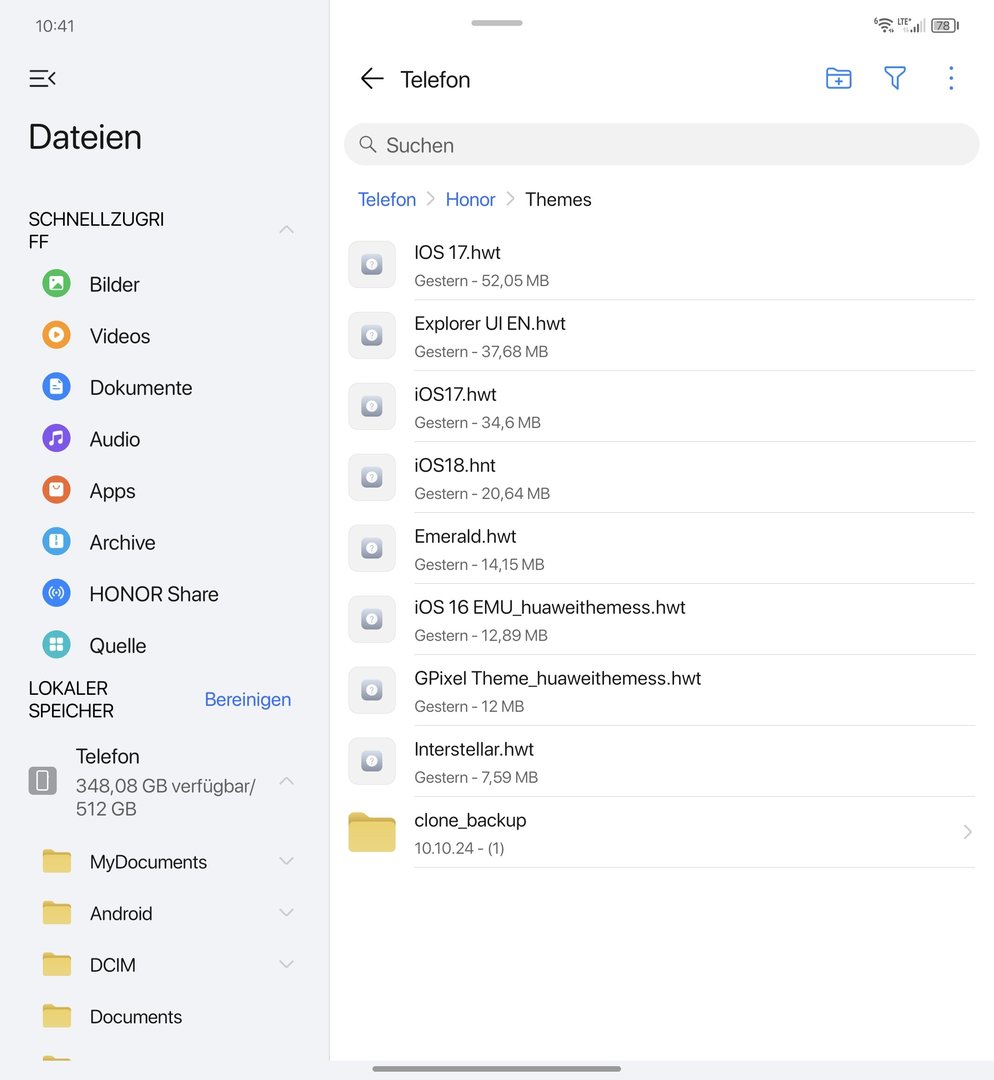Open HONOR Share
The image size is (994, 1080).
point(153,594)
